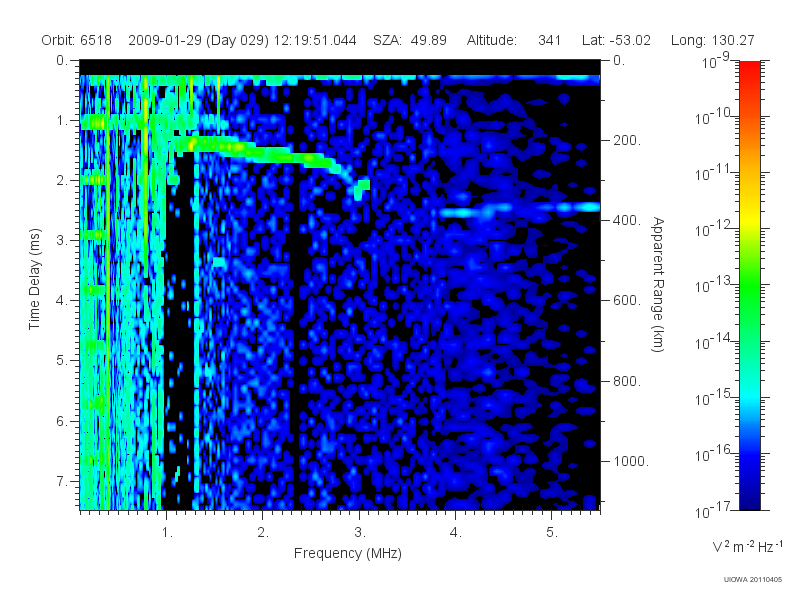This screenshot has height=600, width=800.
Task: Click the UIOWA 20110405 credit text
Action: (753, 580)
